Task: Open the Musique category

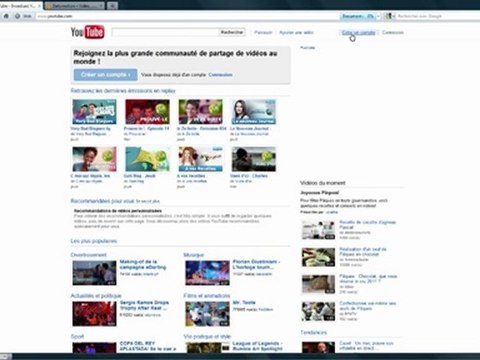Action: (x=194, y=255)
